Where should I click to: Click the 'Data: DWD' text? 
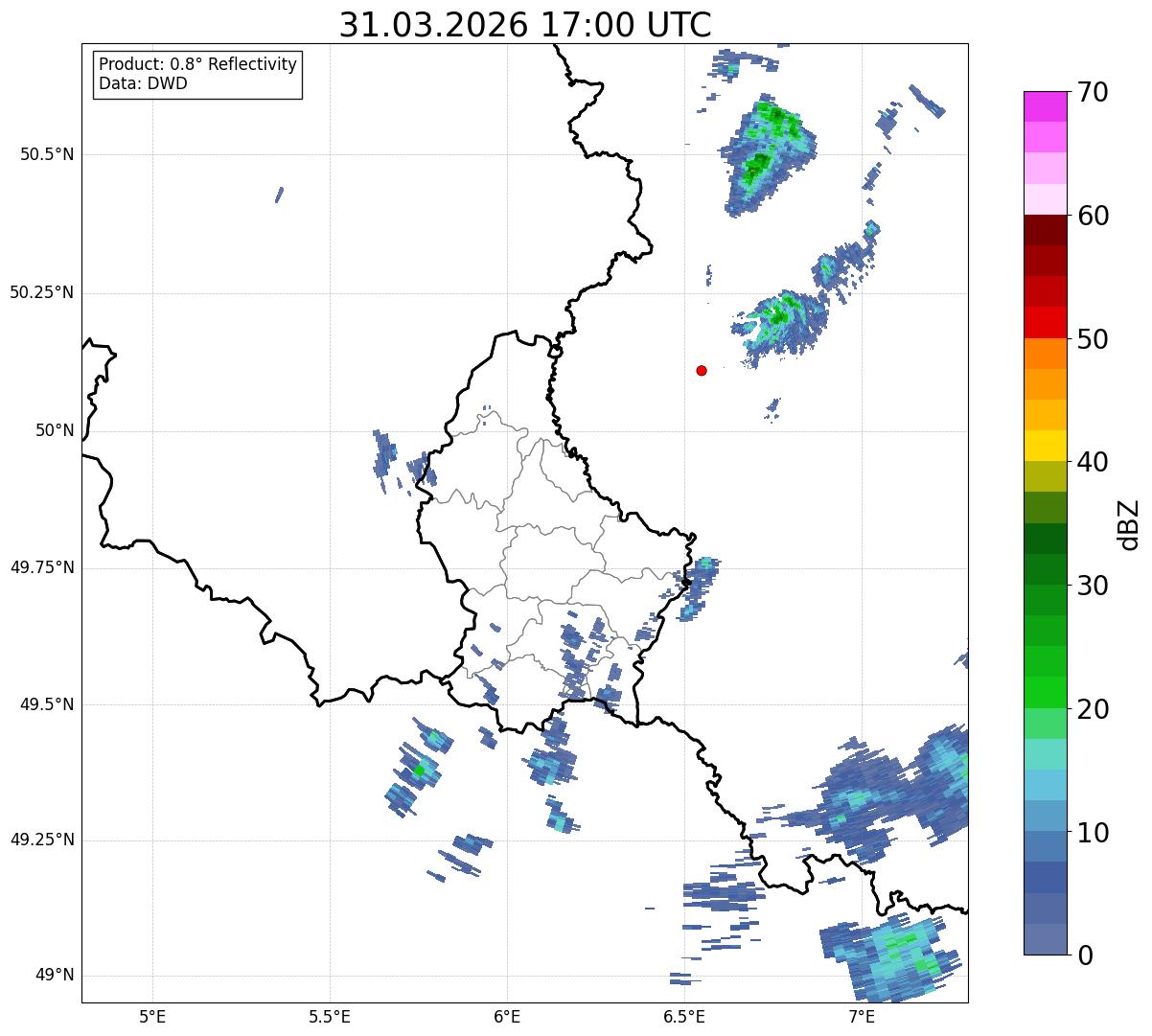(x=143, y=83)
